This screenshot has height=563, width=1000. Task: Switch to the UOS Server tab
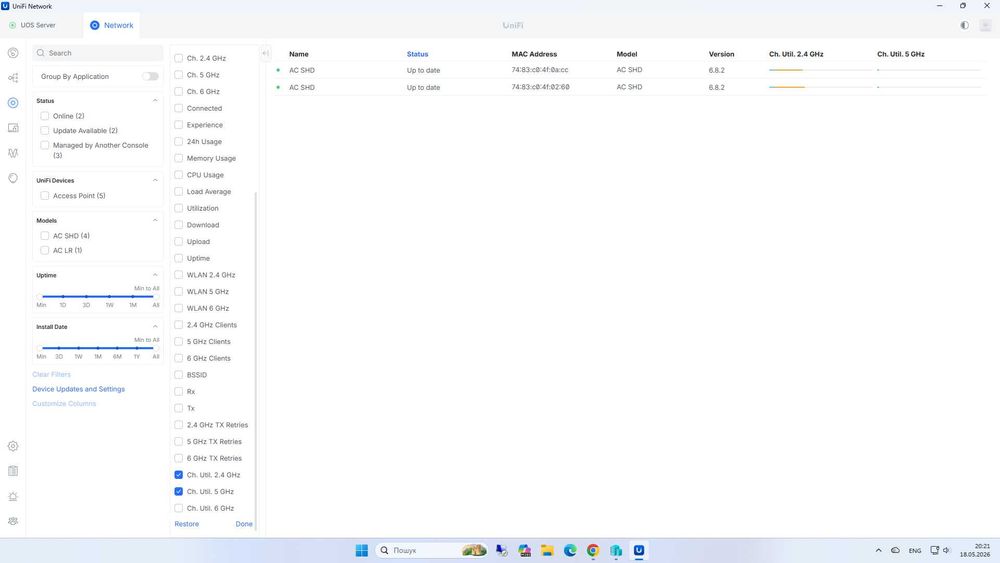pos(33,26)
